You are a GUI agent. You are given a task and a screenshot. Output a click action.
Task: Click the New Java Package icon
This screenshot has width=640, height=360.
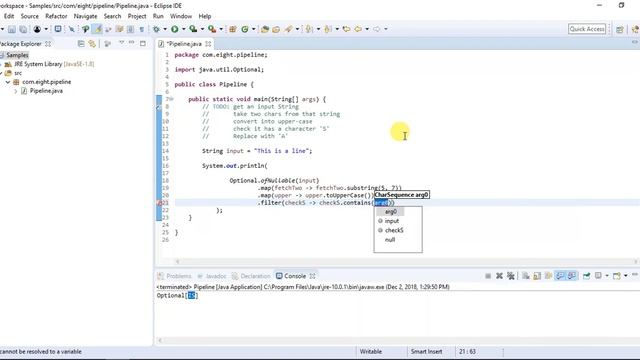coord(233,29)
